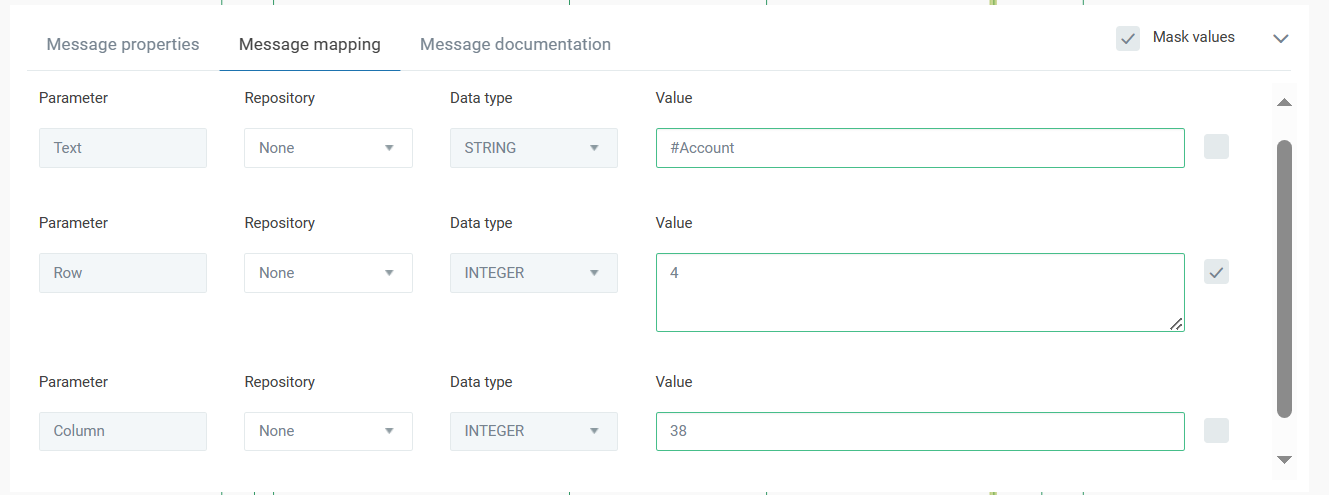This screenshot has height=495, width=1329.
Task: Expand the Row INTEGER data type dropdown
Action: (x=533, y=273)
